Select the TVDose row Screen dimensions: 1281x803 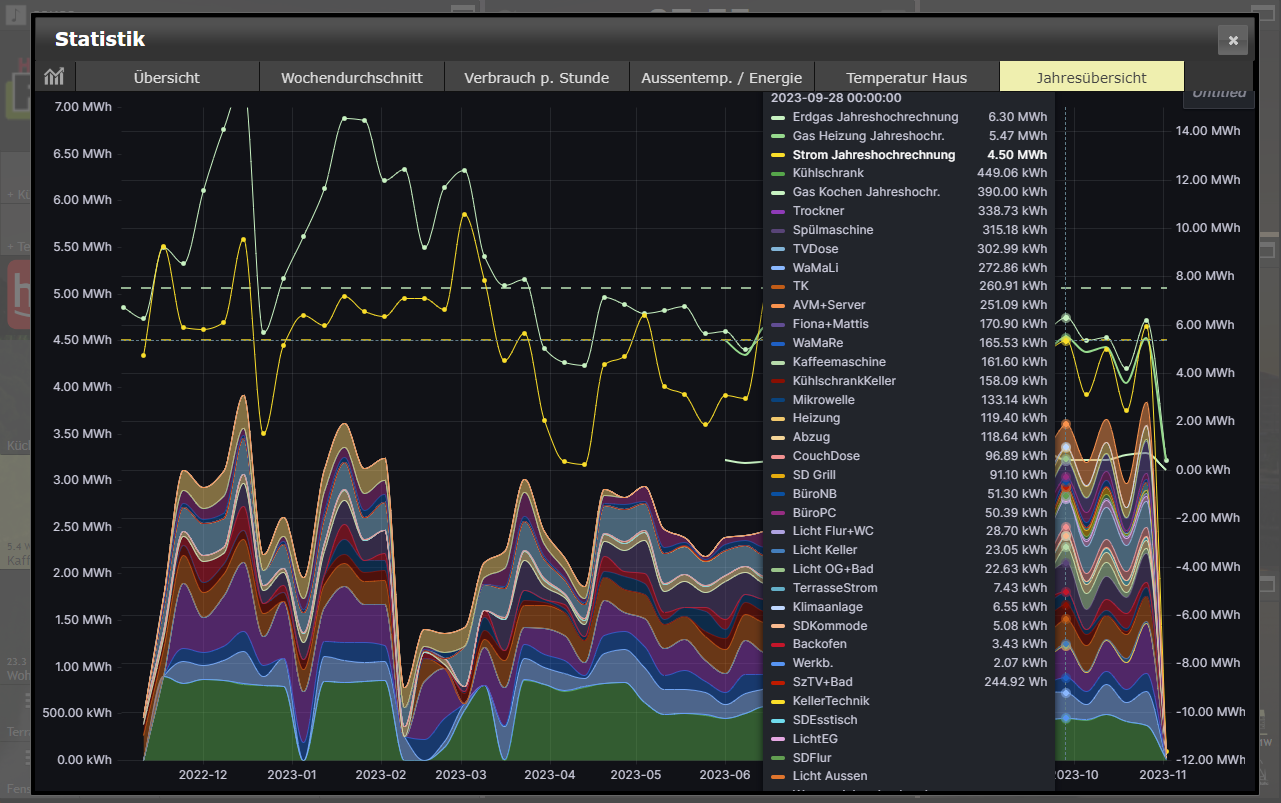(x=909, y=249)
